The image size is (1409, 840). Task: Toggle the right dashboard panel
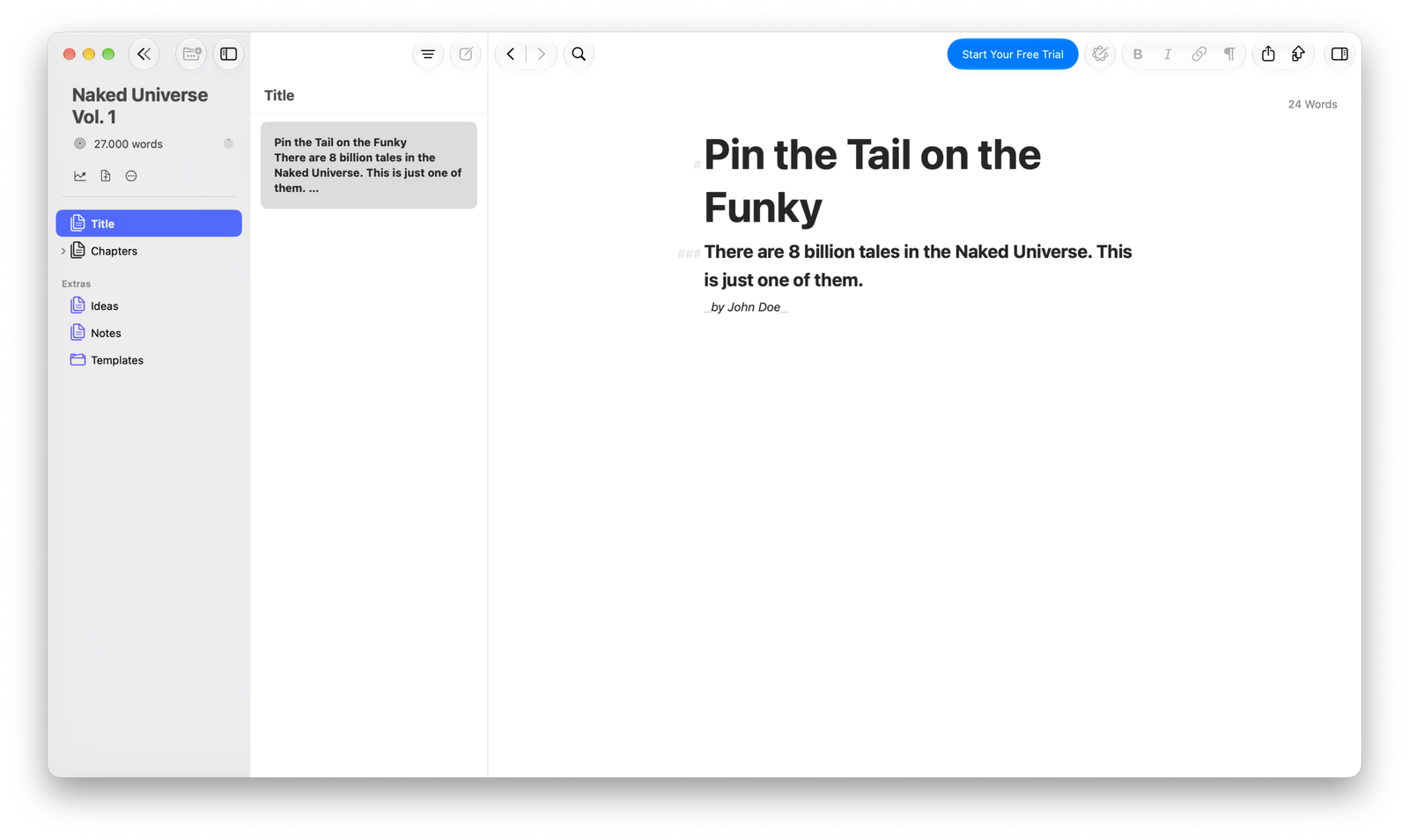pos(1339,54)
